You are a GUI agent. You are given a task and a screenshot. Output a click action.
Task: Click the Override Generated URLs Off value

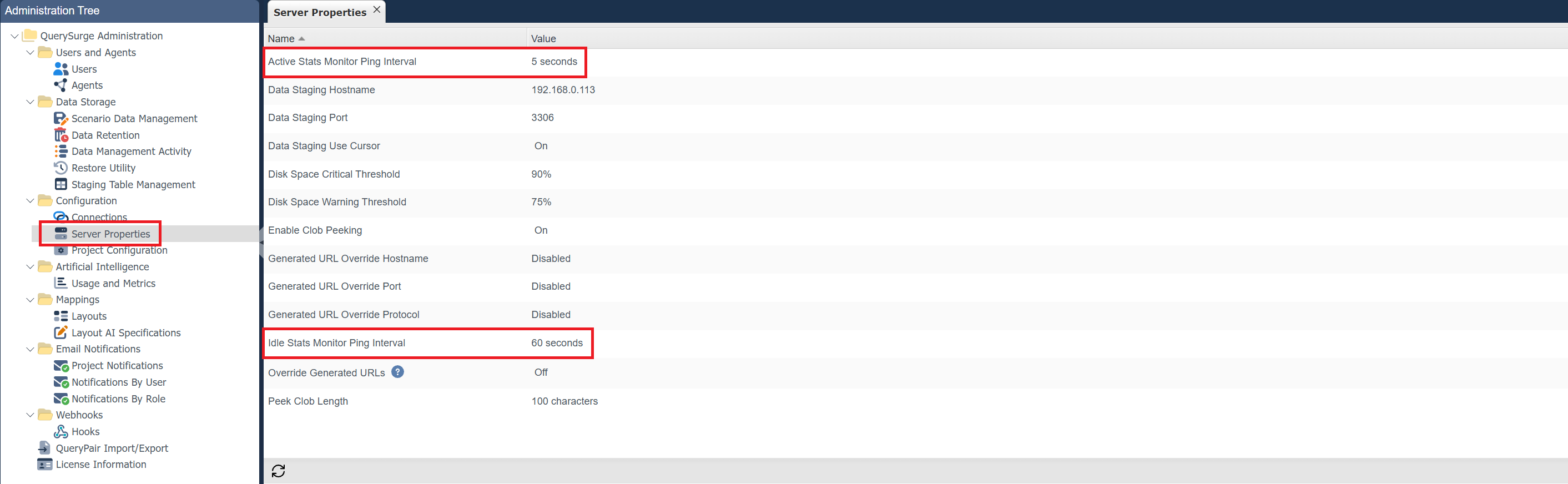click(541, 372)
